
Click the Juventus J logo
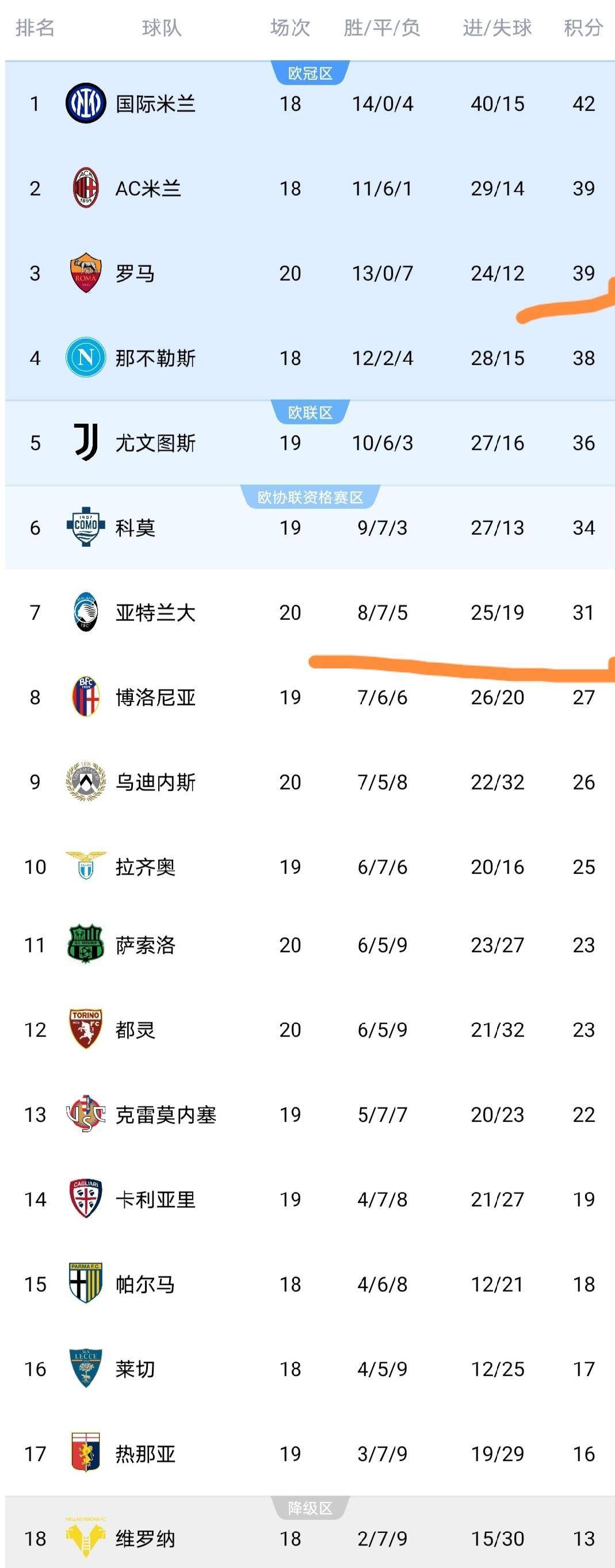[x=85, y=443]
